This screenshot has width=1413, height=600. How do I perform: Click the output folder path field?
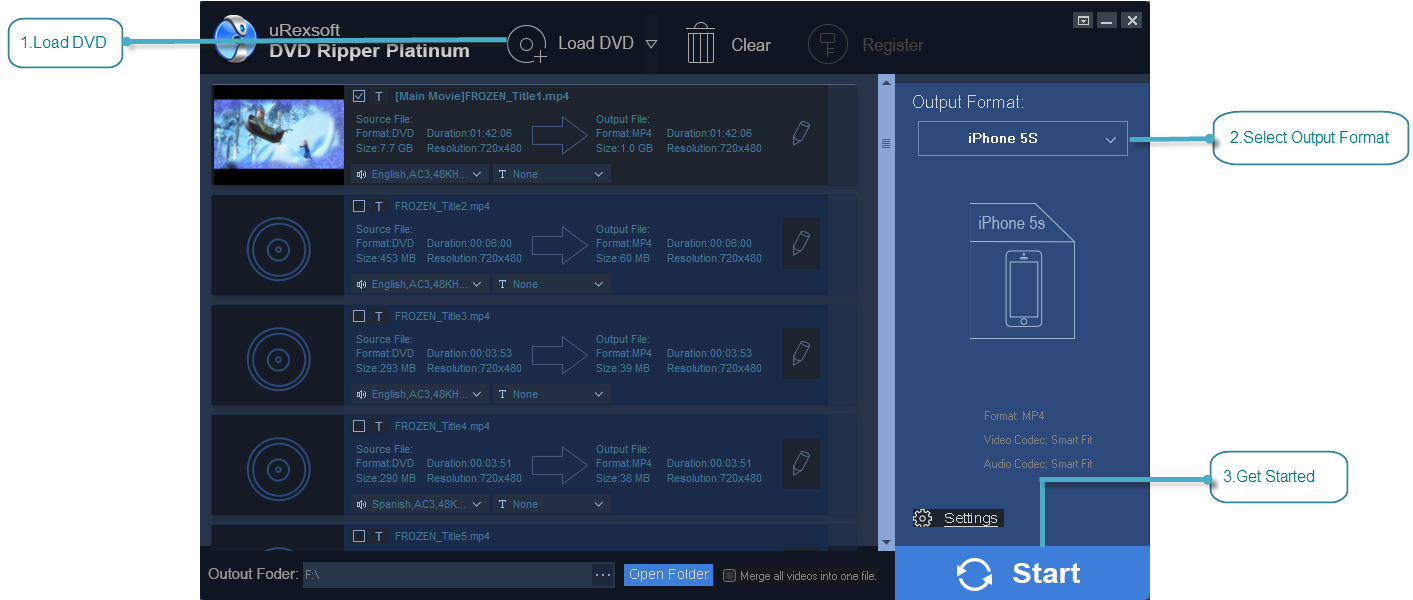(445, 575)
